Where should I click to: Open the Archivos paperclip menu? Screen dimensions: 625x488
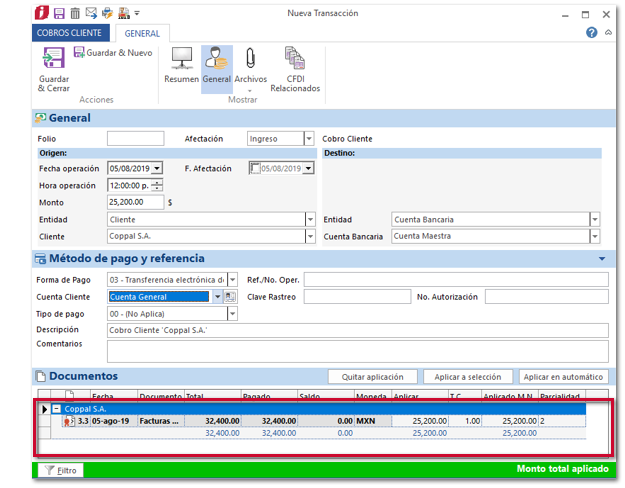[x=250, y=68]
